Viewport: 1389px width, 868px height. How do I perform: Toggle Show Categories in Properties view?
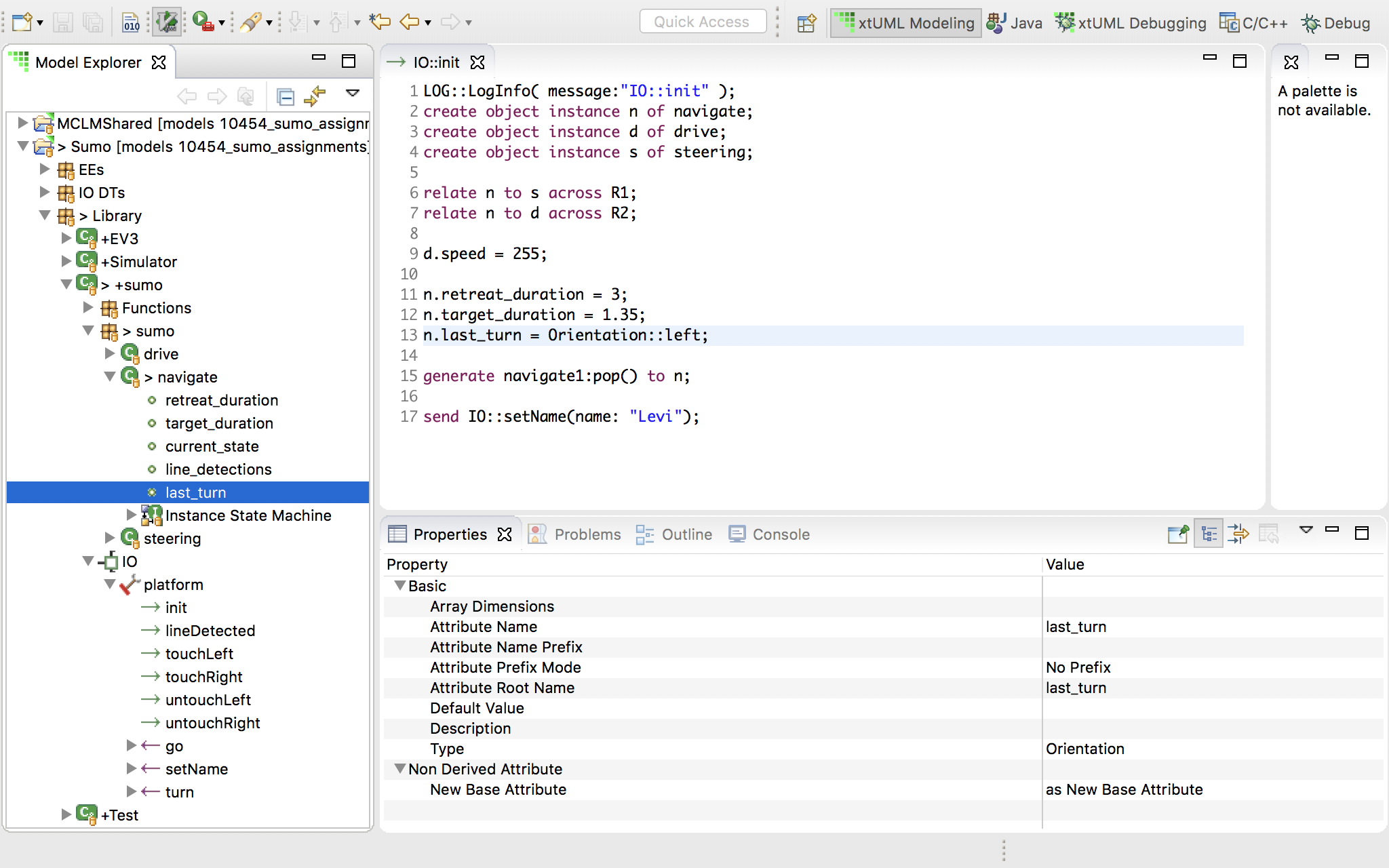(x=1209, y=534)
